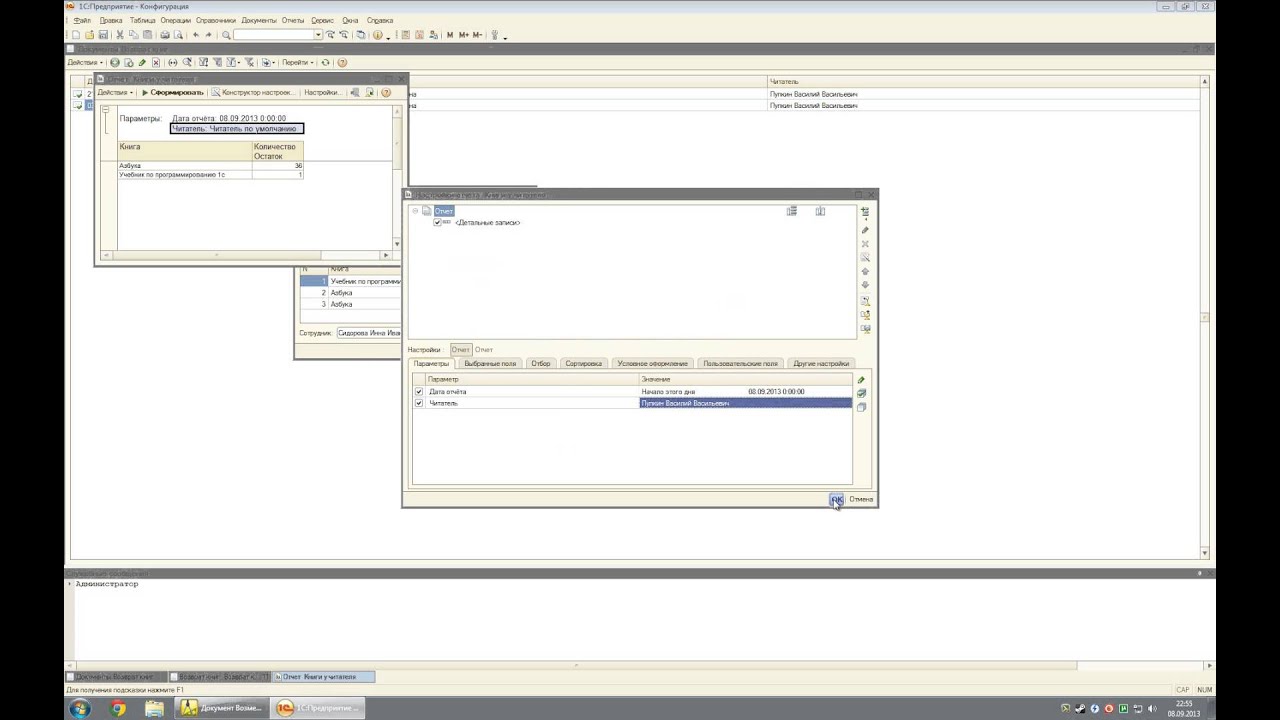Toggle the 'Дата отчёта' parameter checkbox

click(419, 392)
